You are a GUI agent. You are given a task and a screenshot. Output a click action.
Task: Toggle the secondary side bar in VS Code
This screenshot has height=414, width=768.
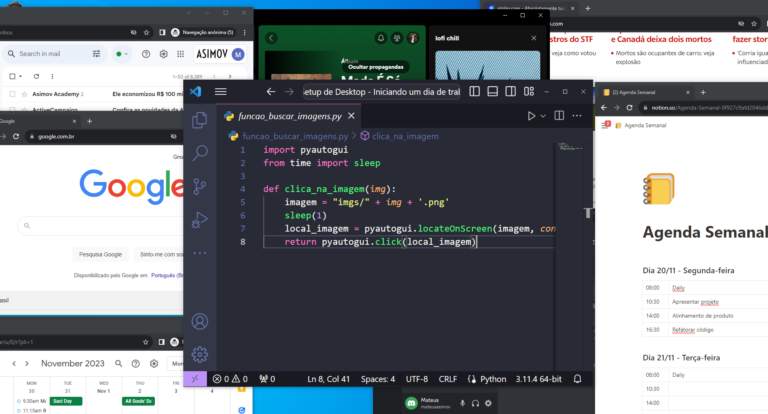(510, 92)
